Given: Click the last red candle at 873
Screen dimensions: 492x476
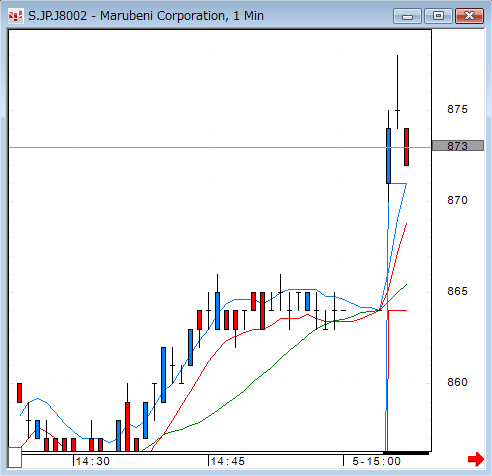Looking at the screenshot, I should (x=406, y=147).
